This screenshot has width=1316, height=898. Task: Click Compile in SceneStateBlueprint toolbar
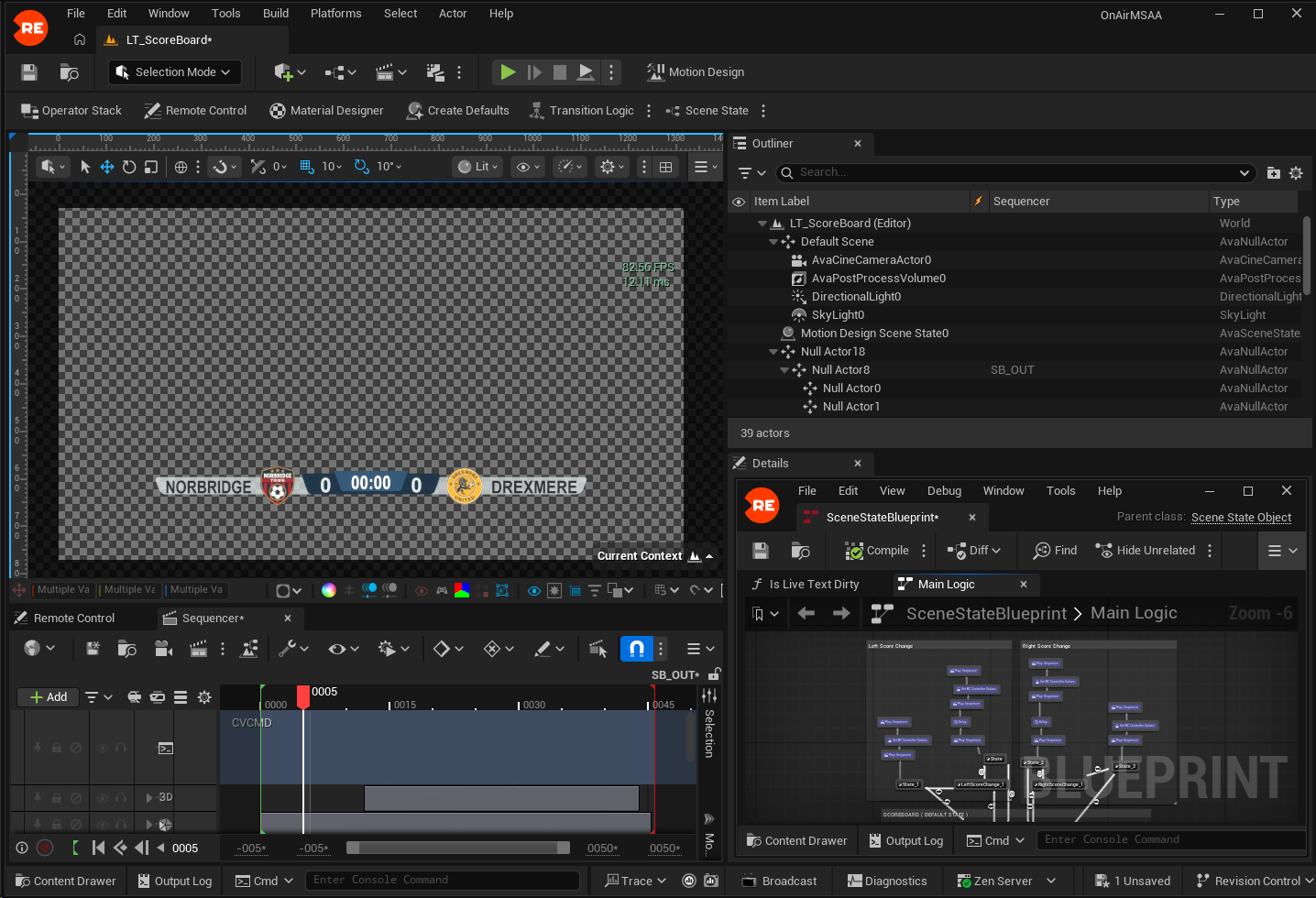(x=877, y=551)
